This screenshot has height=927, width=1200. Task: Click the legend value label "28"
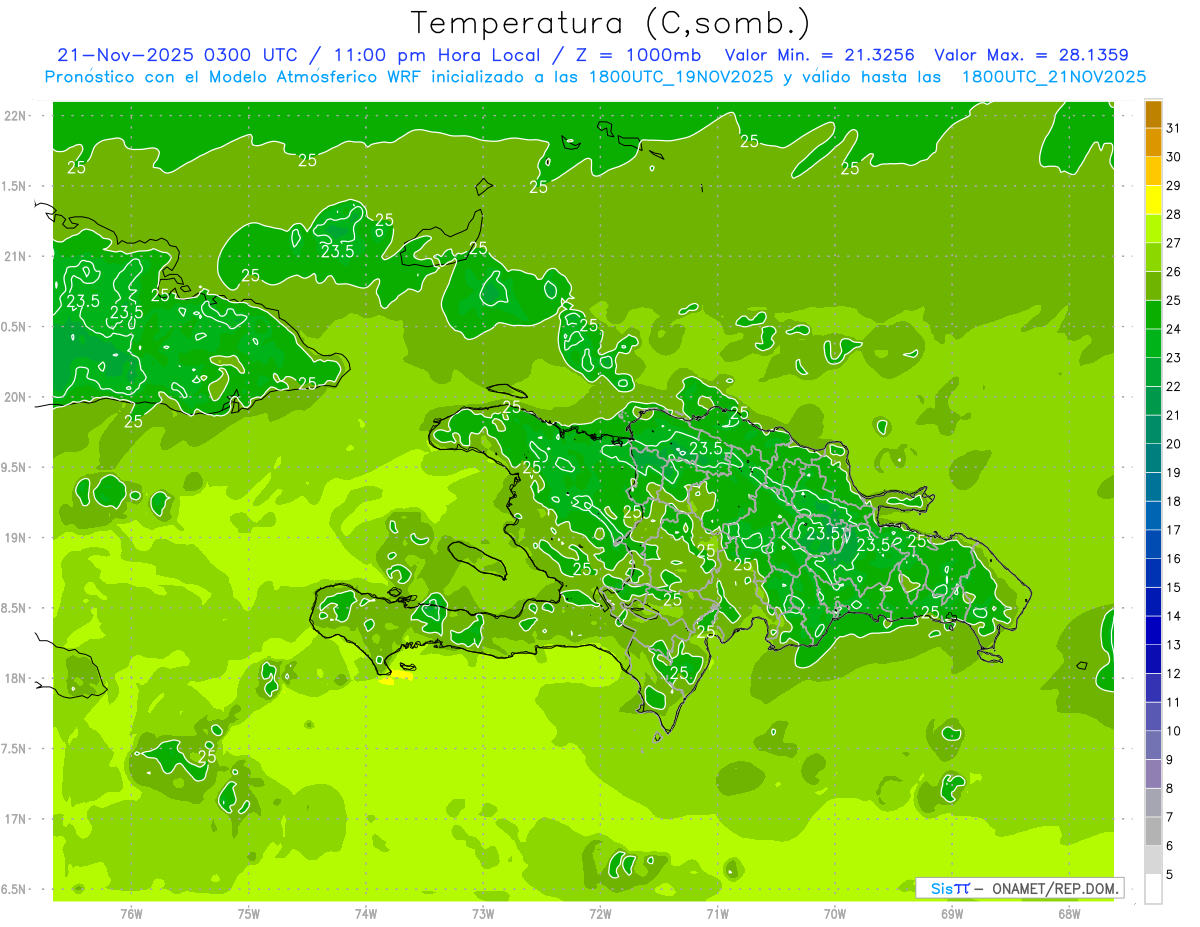coord(1173,214)
